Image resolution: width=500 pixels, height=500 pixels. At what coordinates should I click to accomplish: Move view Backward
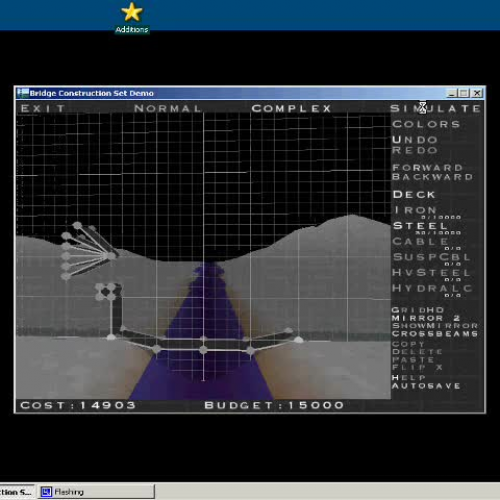(433, 177)
